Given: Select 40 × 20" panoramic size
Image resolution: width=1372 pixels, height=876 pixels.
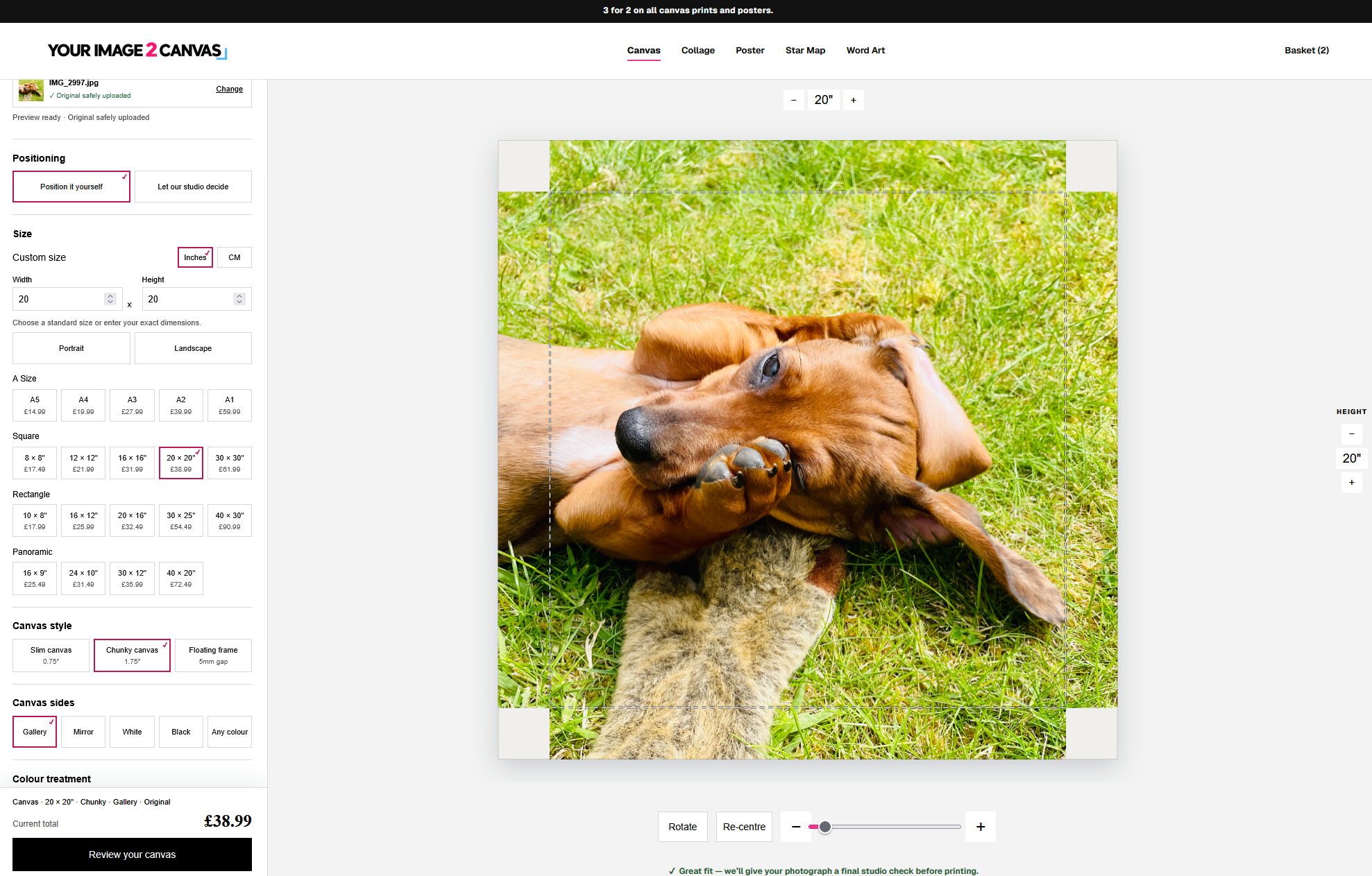Looking at the screenshot, I should [x=181, y=578].
